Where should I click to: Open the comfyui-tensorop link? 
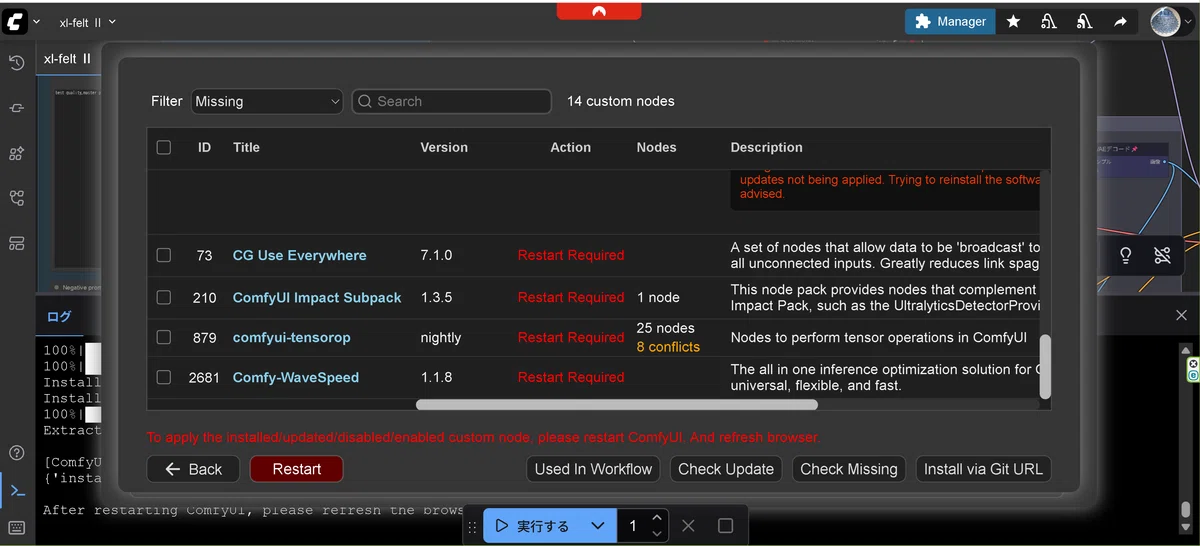291,337
